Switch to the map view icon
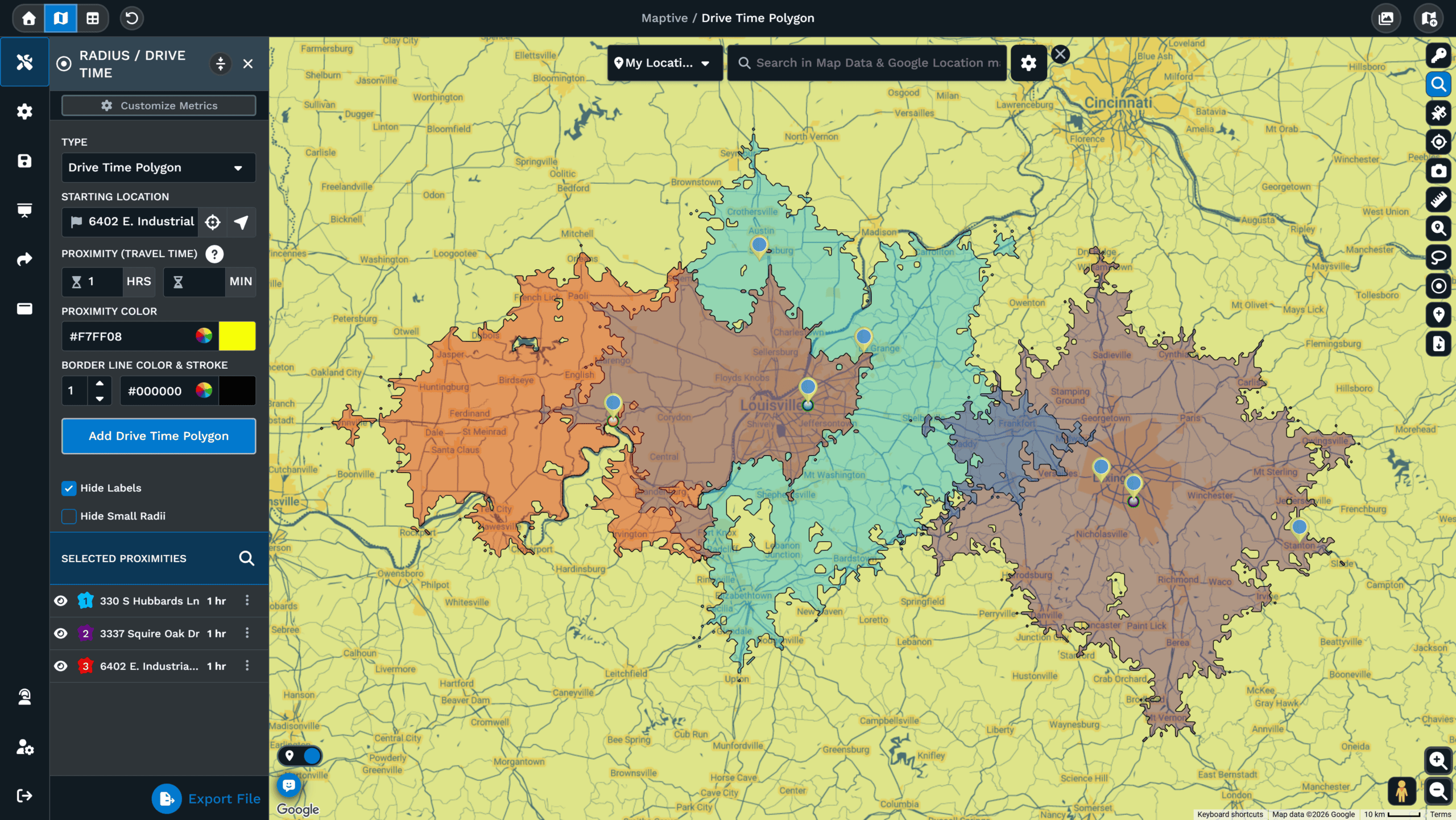The width and height of the screenshot is (1456, 820). (x=61, y=18)
